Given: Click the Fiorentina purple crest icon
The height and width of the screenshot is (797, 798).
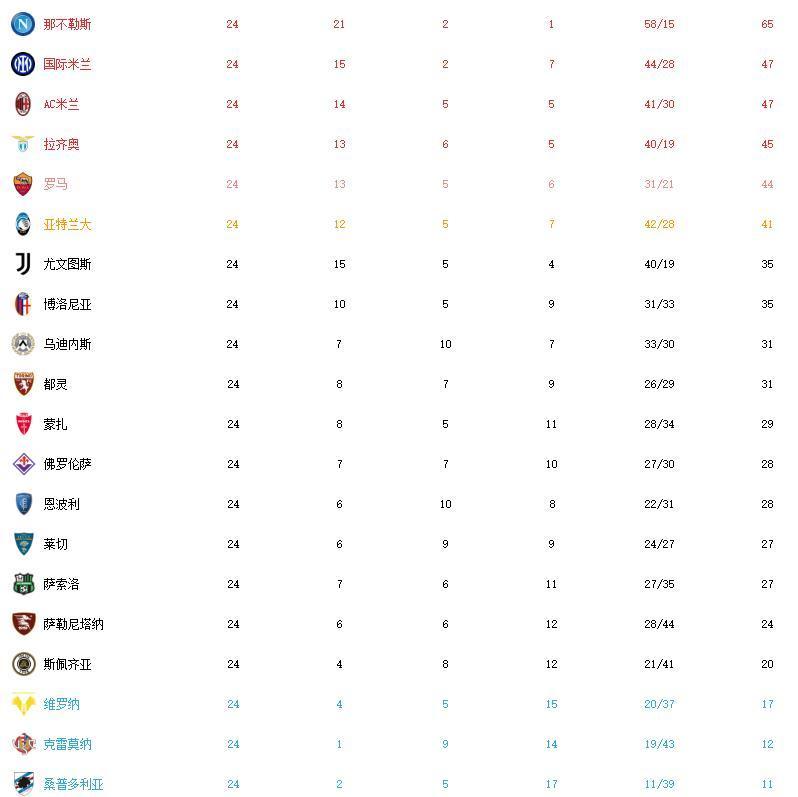Looking at the screenshot, I should [23, 464].
